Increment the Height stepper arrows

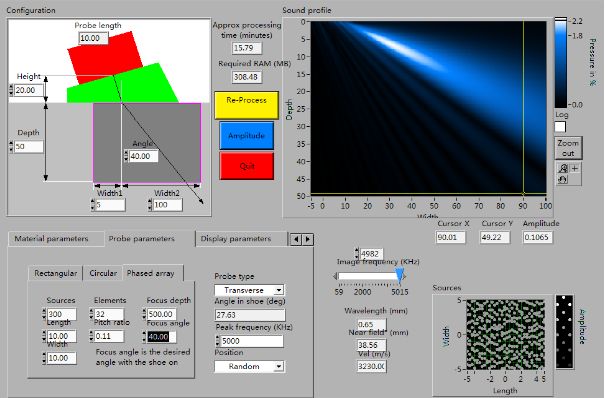tap(11, 88)
